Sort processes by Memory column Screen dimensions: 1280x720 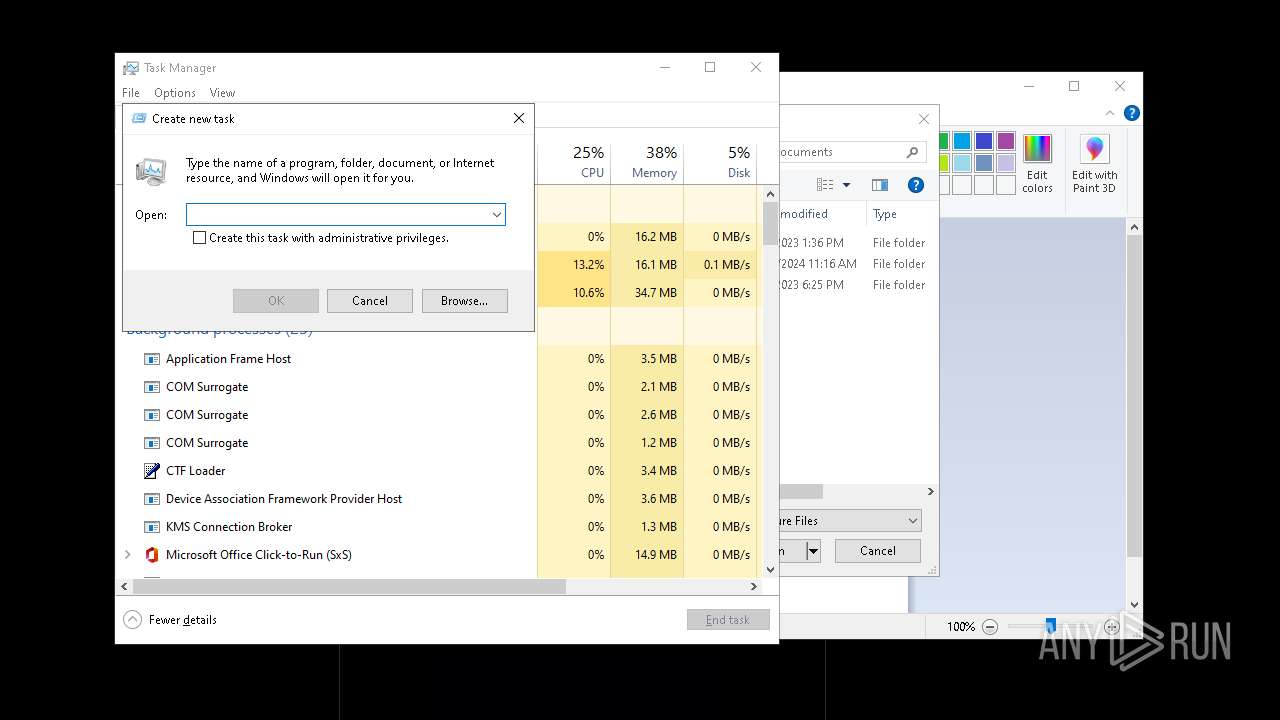[647, 162]
